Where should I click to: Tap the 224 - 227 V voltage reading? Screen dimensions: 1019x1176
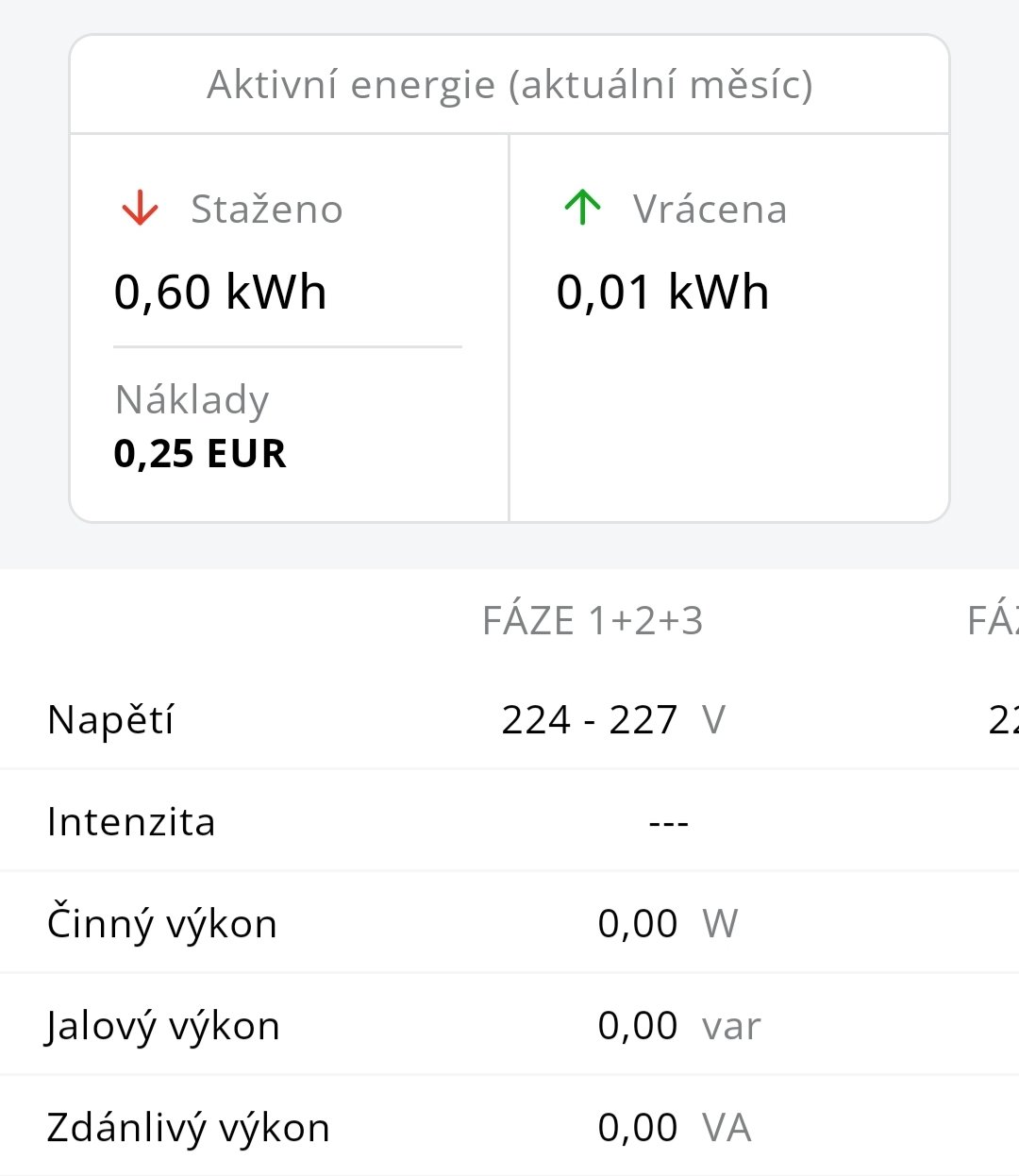pos(612,720)
